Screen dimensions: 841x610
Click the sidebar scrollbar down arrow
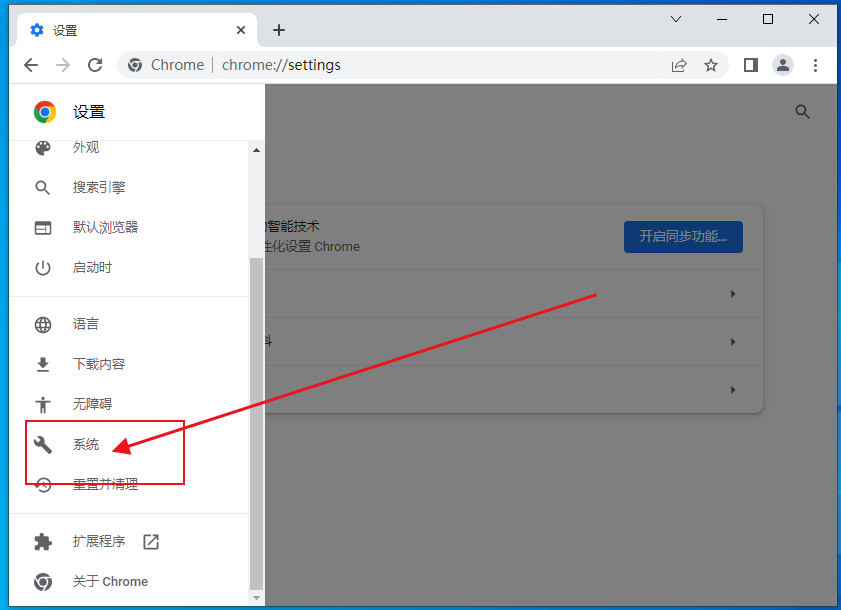pos(256,598)
